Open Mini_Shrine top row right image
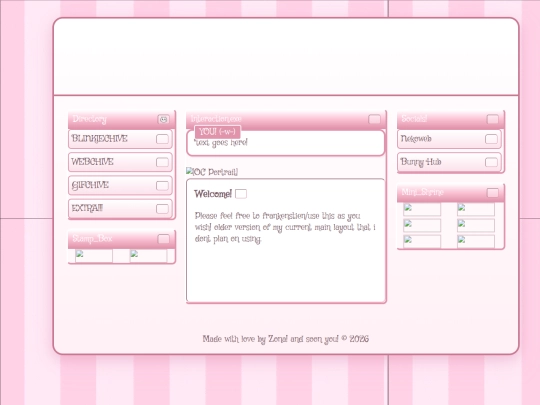This screenshot has width=540, height=405. [476, 209]
